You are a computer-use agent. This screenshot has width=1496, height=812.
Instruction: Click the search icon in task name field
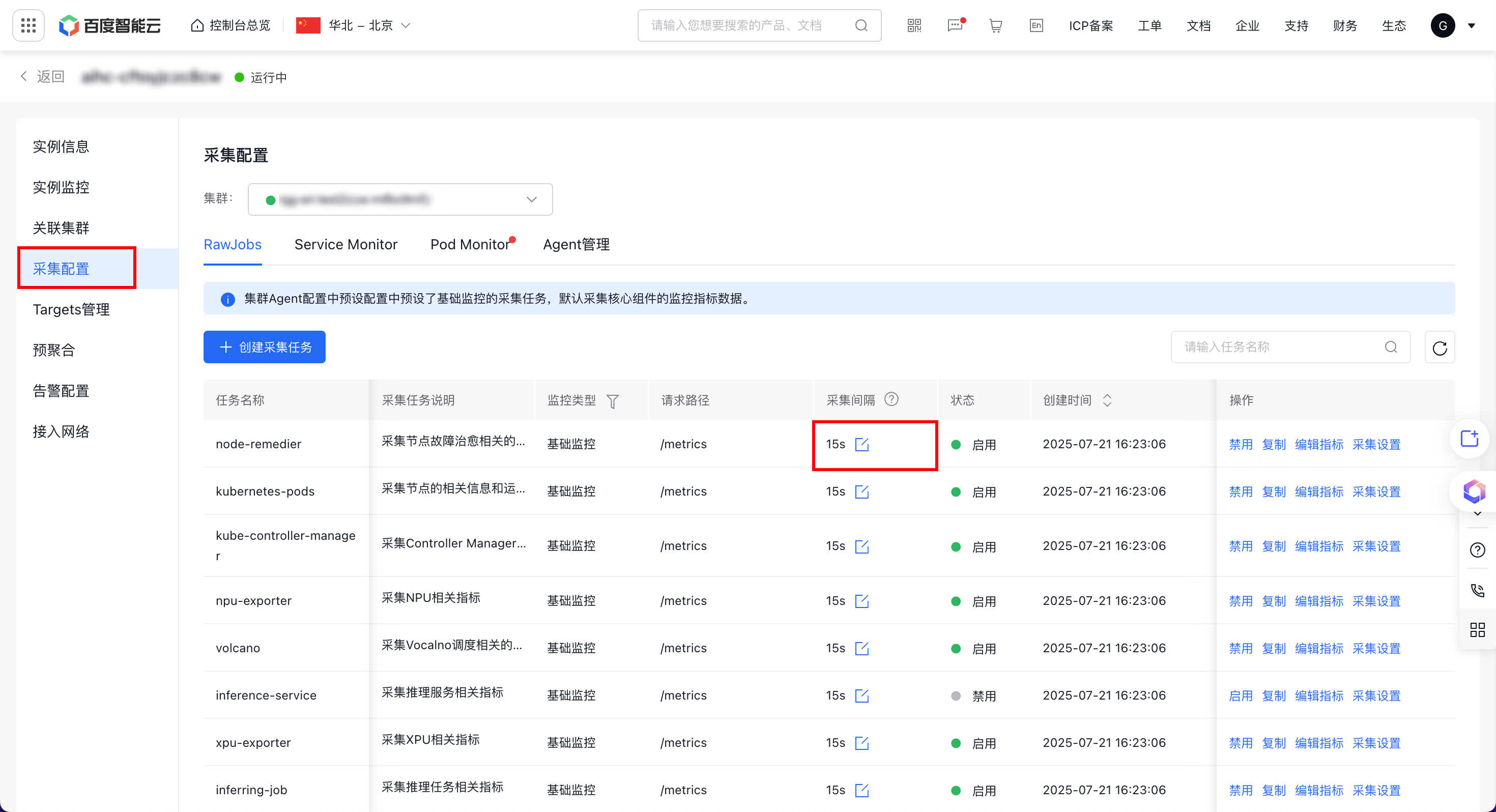pyautogui.click(x=1391, y=347)
